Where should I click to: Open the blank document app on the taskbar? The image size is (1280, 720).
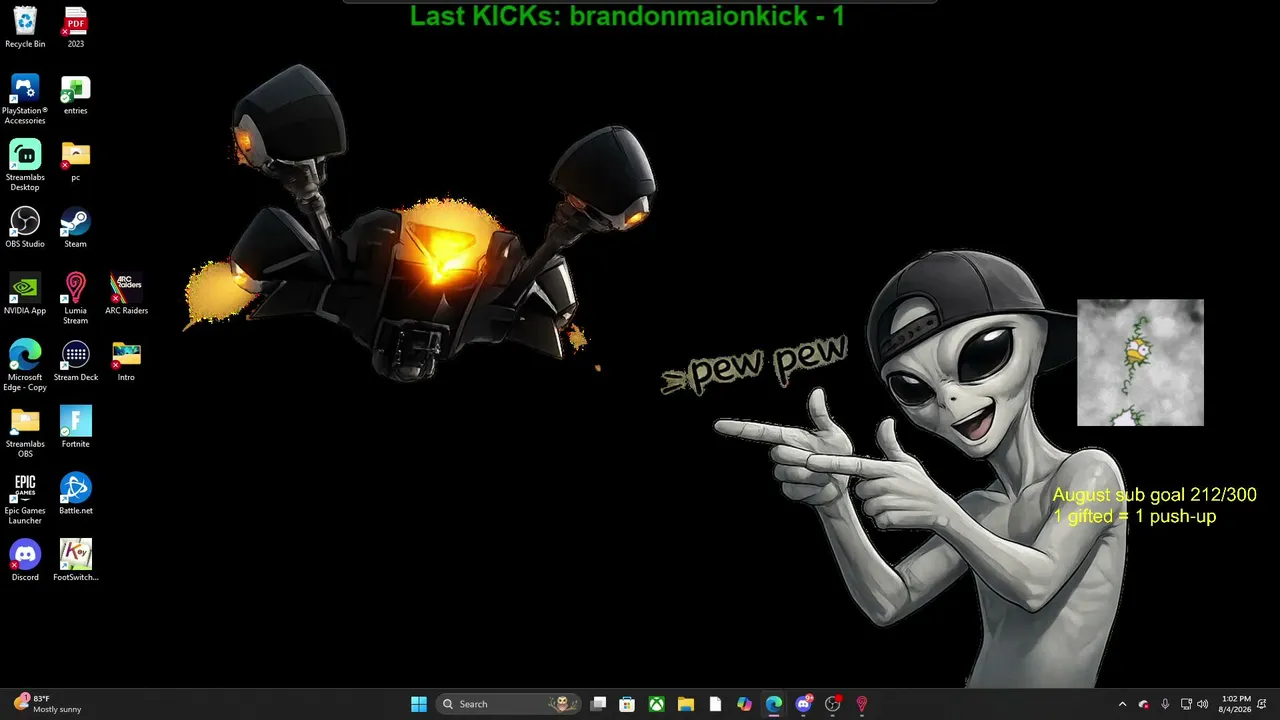point(715,704)
